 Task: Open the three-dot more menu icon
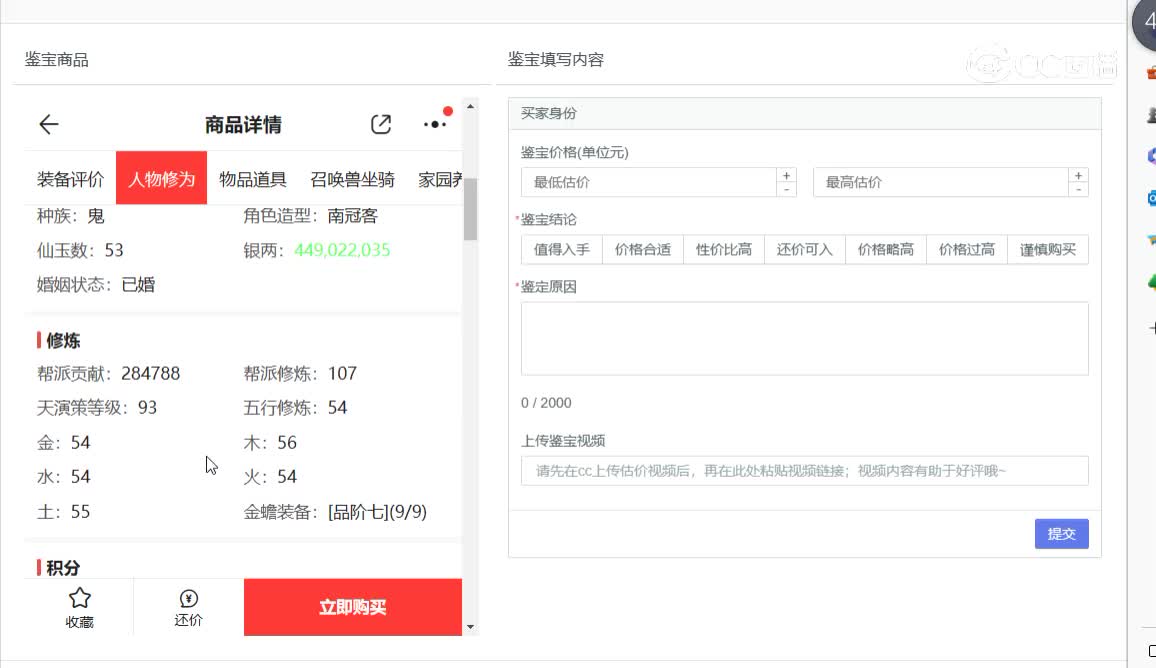tap(435, 124)
